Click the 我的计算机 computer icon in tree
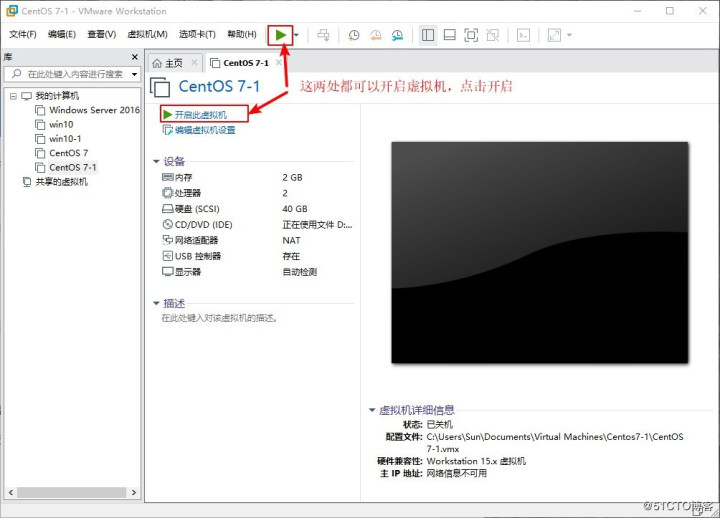Image resolution: width=720 pixels, height=518 pixels. (27, 96)
